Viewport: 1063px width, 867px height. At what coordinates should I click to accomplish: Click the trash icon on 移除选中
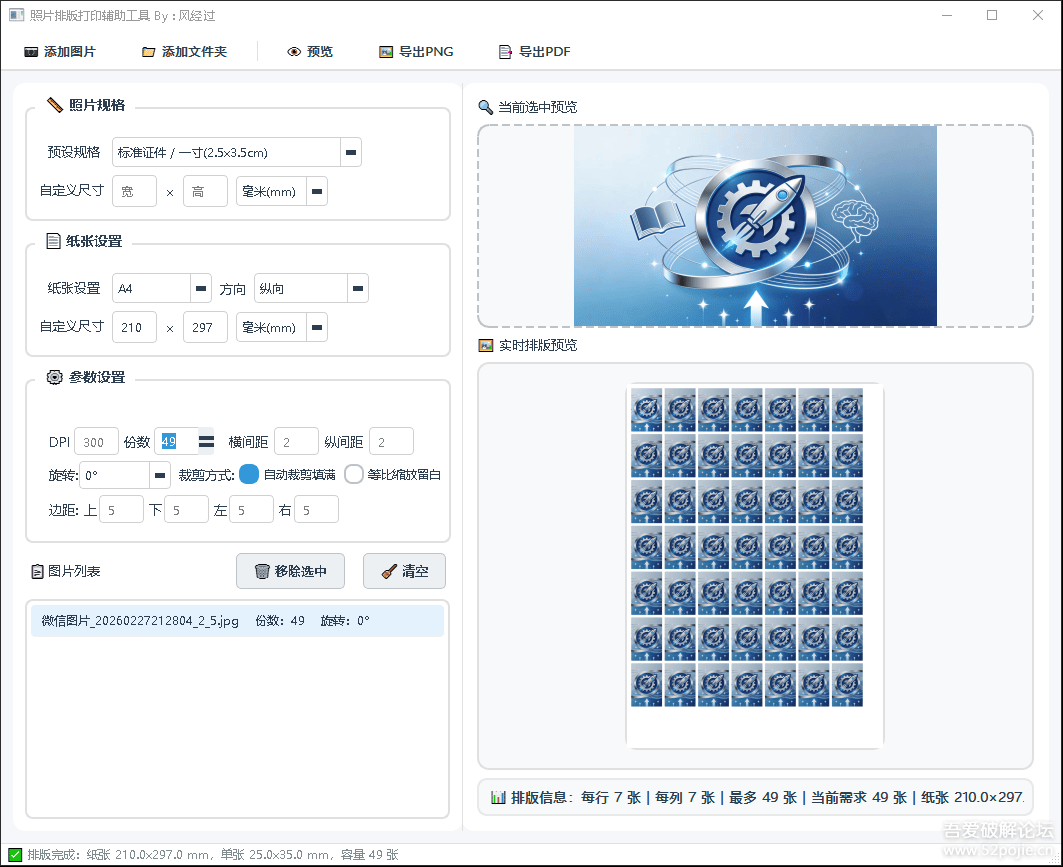pos(262,571)
